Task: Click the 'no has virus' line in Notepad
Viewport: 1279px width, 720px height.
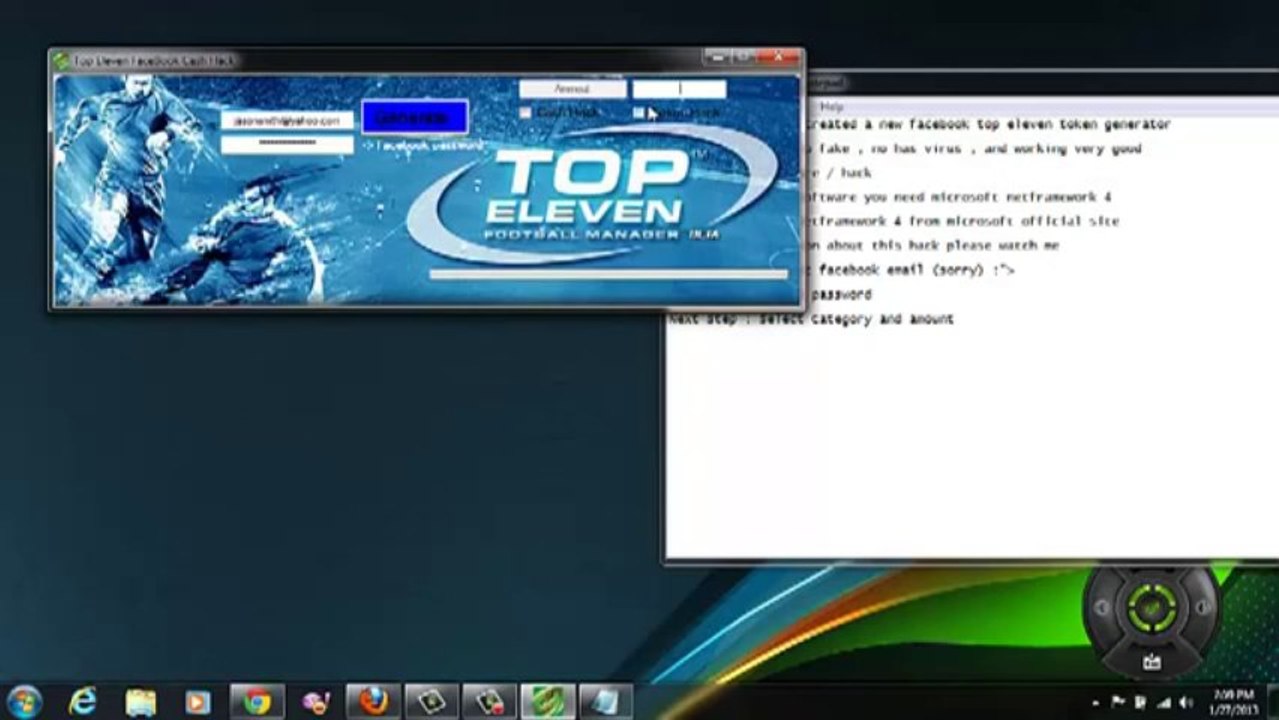Action: 976,148
